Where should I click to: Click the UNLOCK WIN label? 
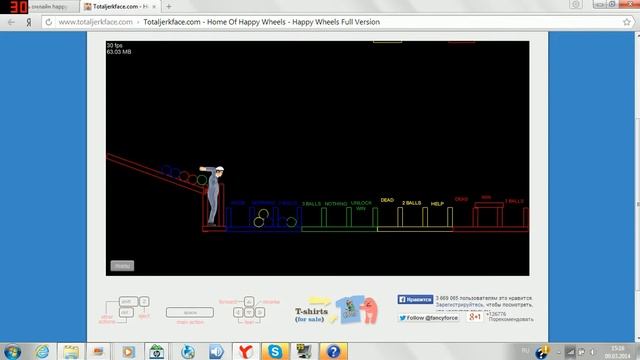[361, 205]
